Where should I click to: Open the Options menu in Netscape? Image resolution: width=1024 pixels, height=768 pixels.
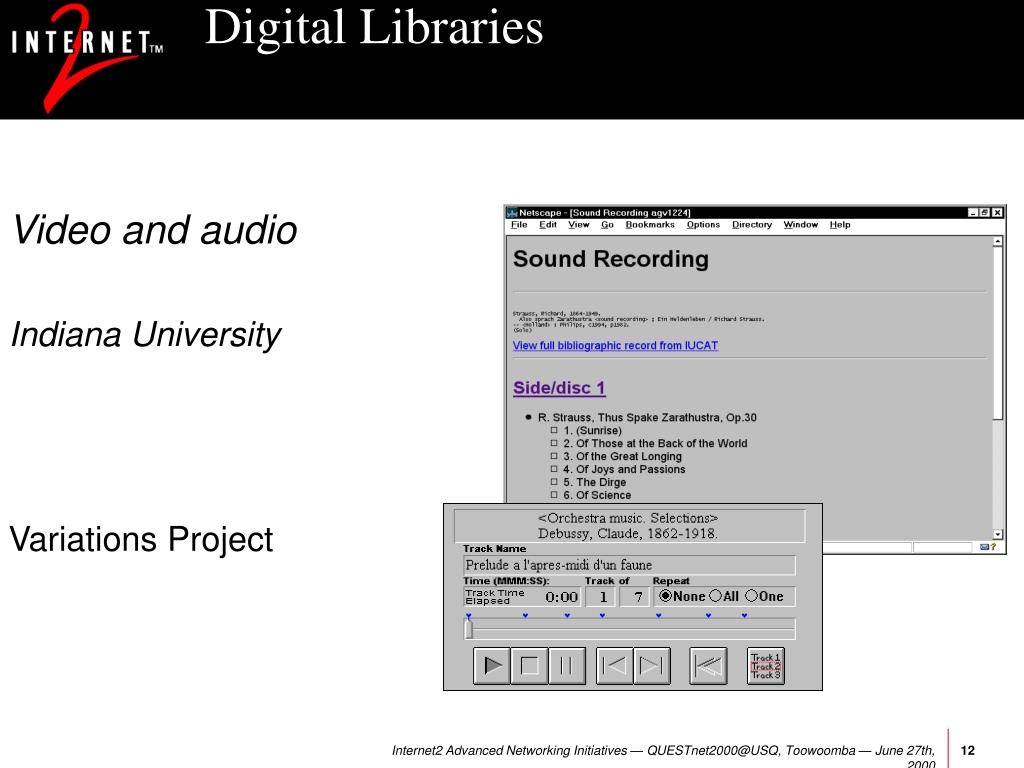(x=703, y=225)
